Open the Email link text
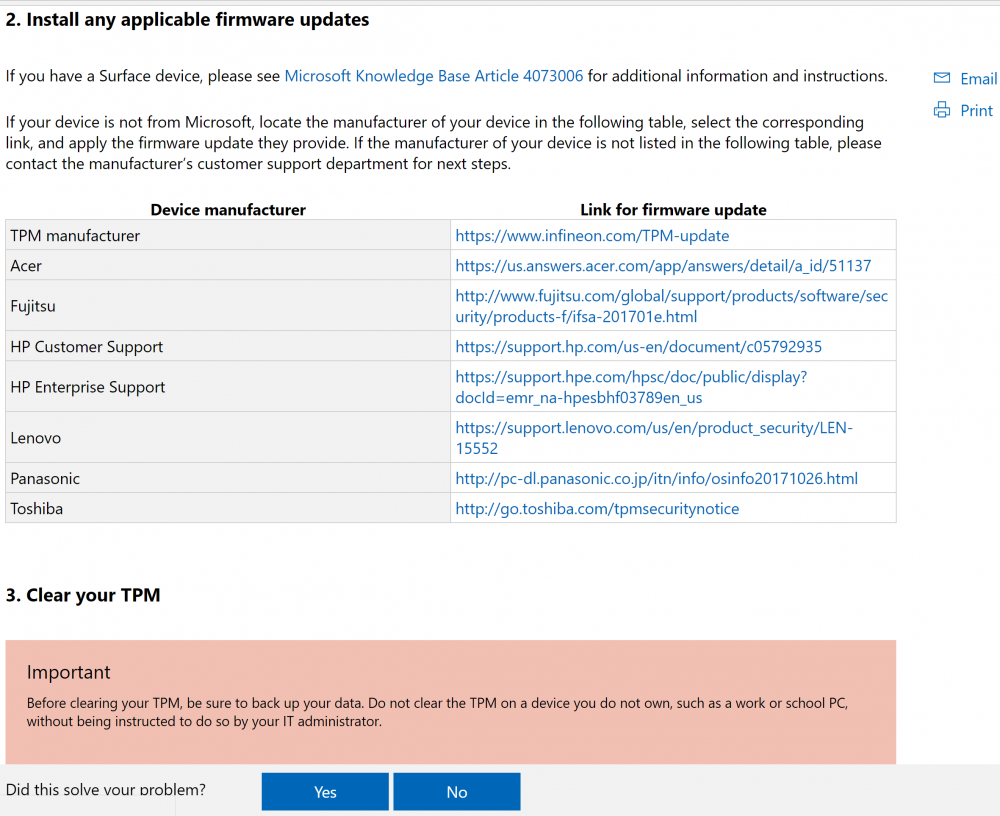1000x816 pixels. click(978, 79)
